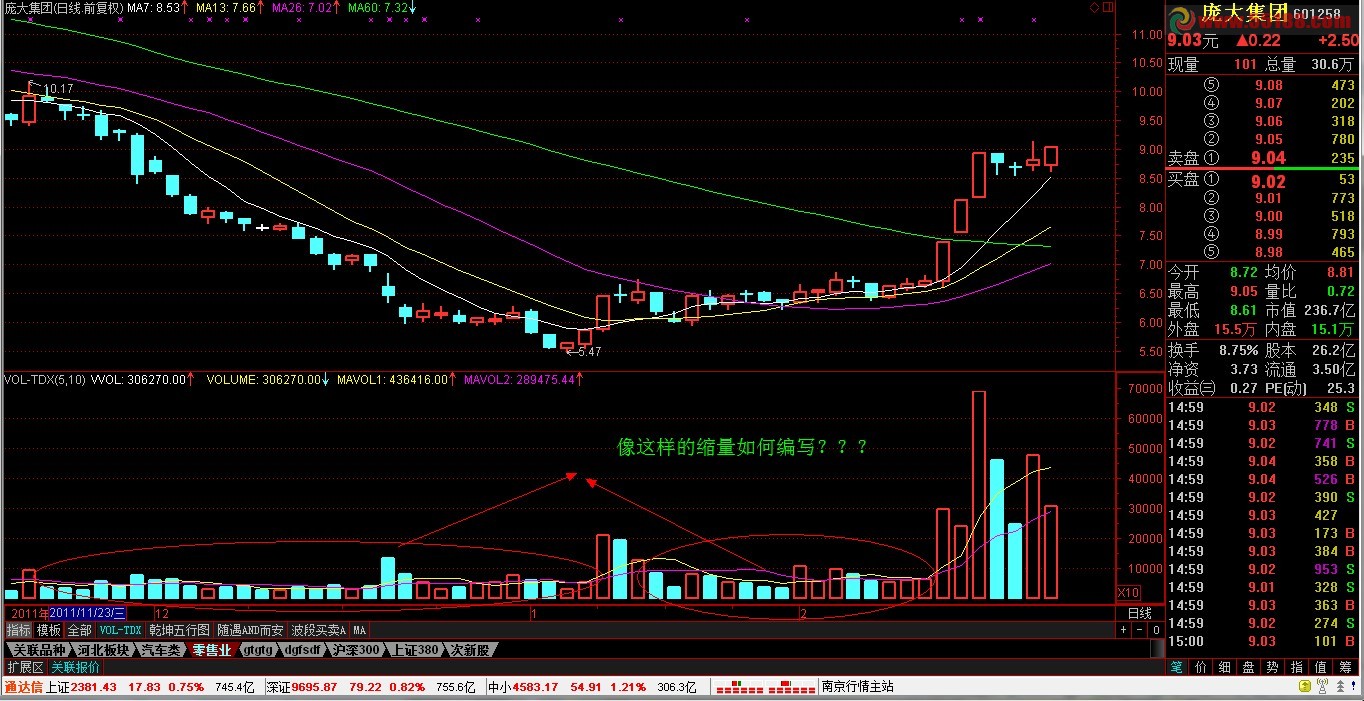Image resolution: width=1364 pixels, height=701 pixels.
Task: Open the 指标 tab
Action: tap(19, 630)
